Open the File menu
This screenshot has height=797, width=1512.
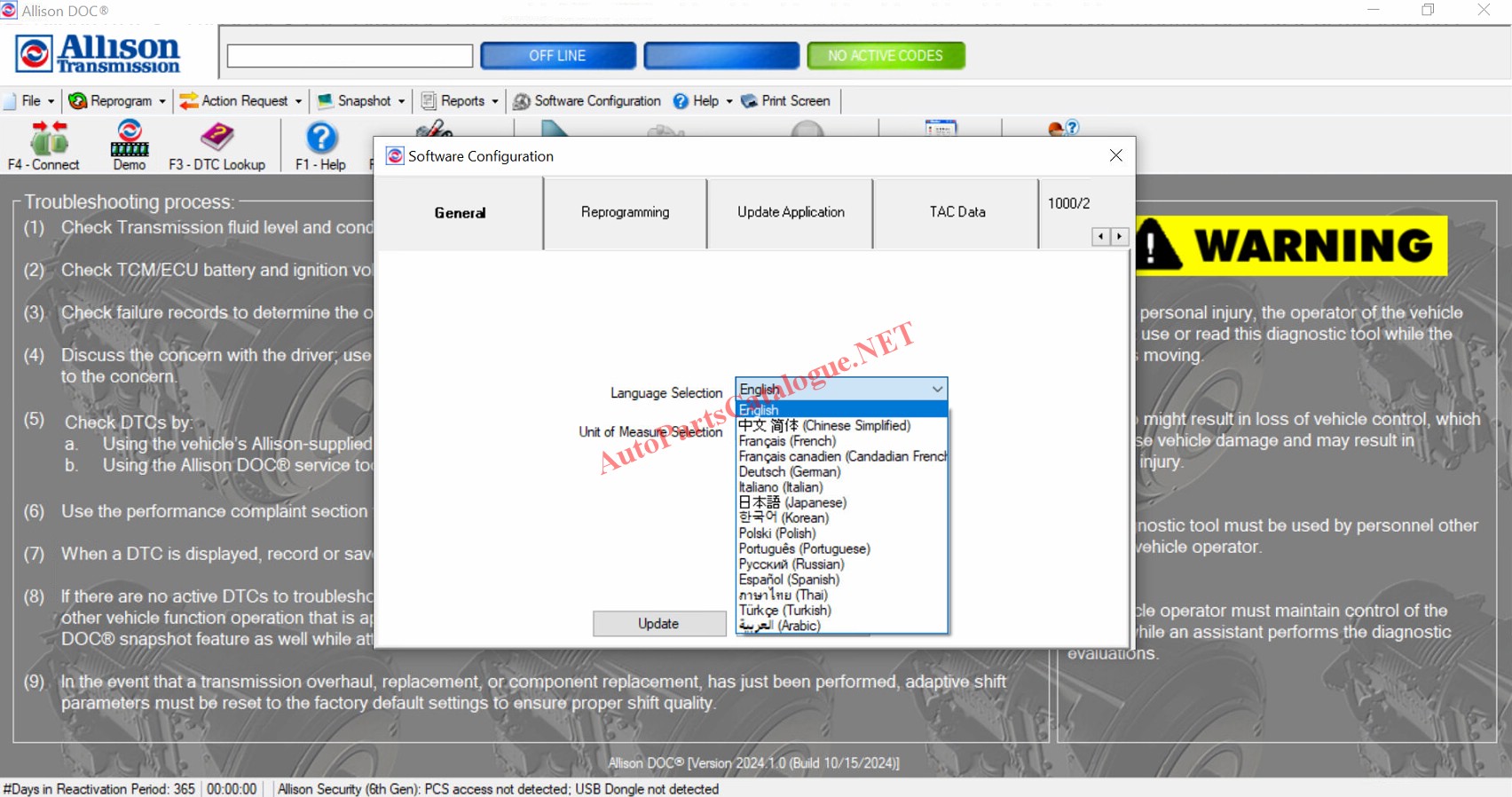(x=30, y=101)
